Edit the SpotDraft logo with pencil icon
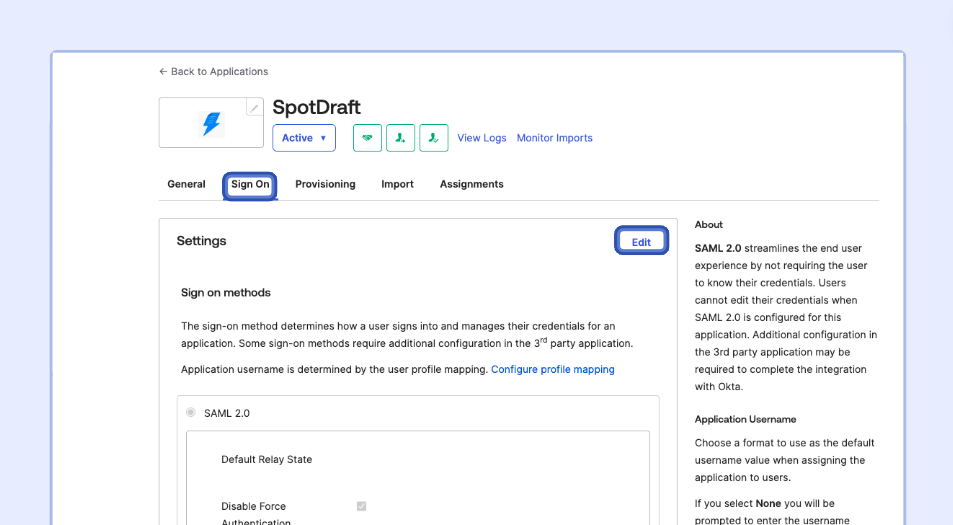Screen dimensions: 953x525 click(x=254, y=108)
